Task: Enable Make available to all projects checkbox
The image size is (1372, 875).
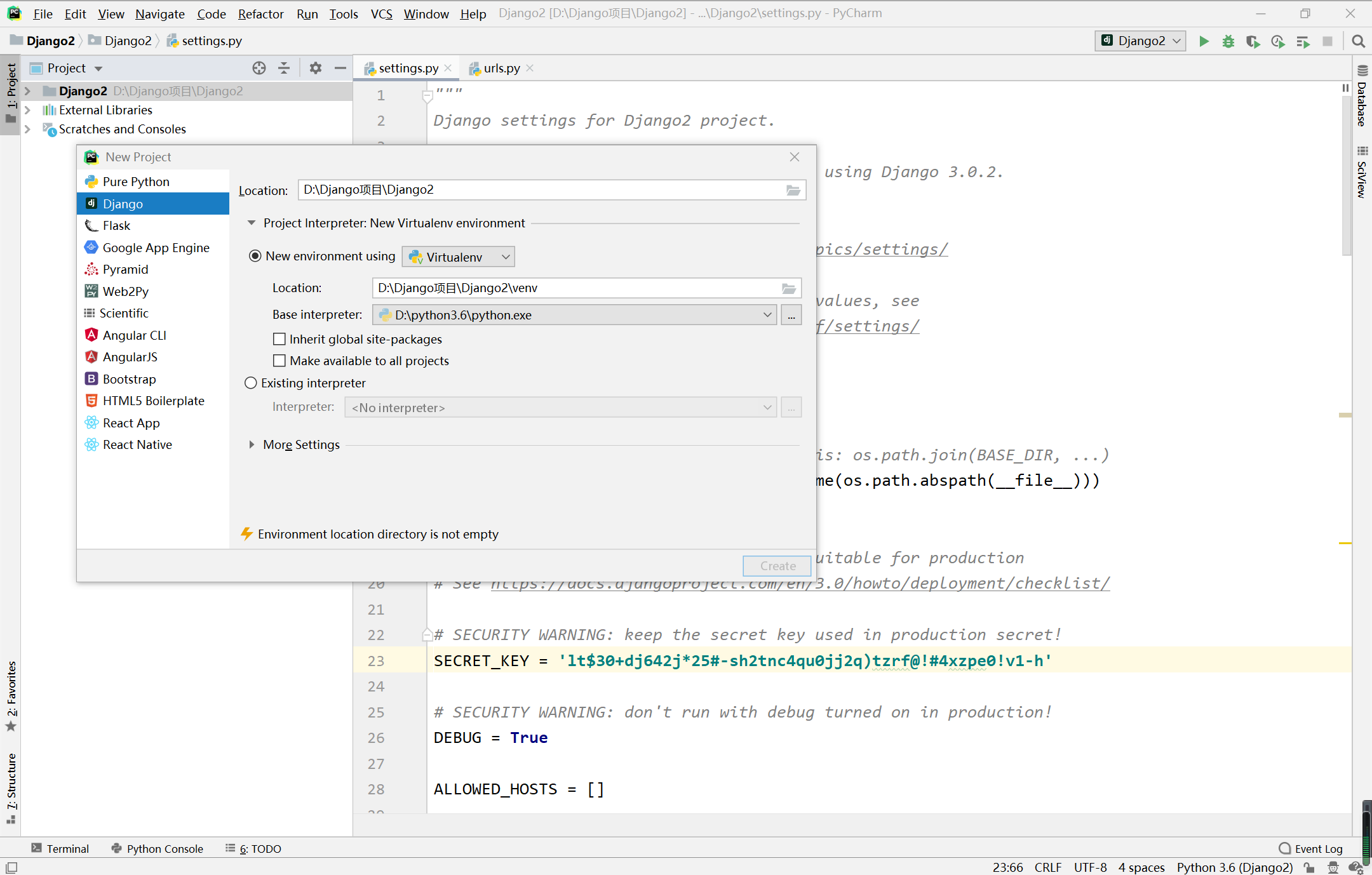Action: coord(279,361)
